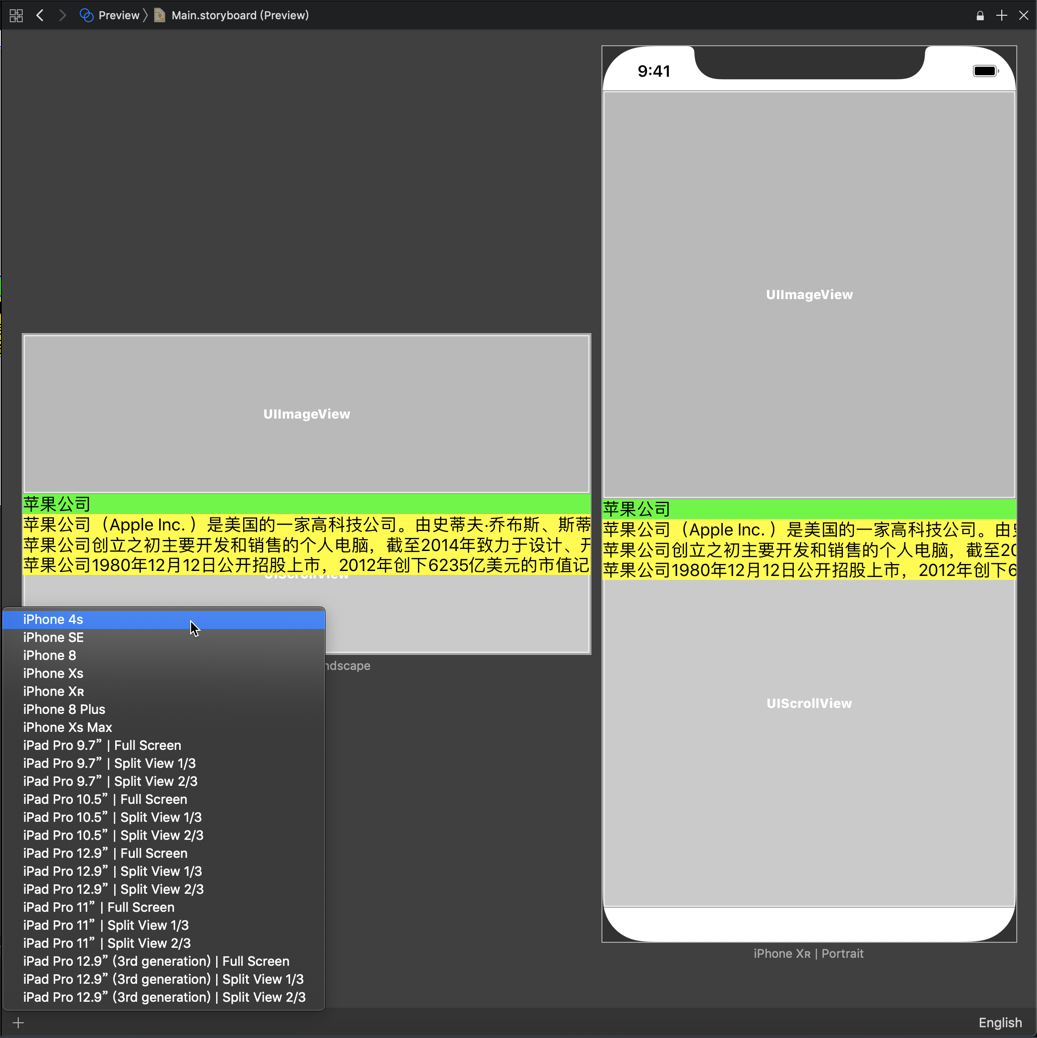Pick iPad Pro 11" Split View 2/3

[164, 943]
